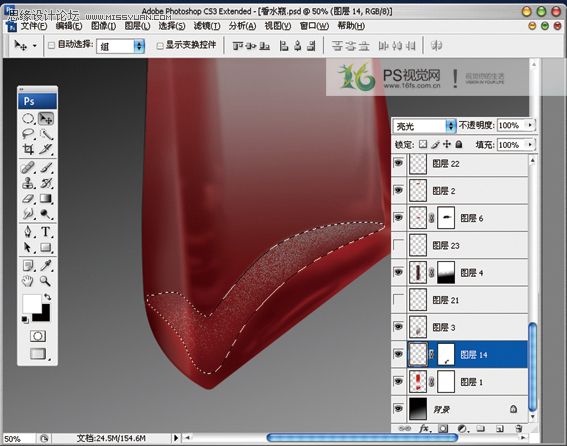Select the Blur tool
The width and height of the screenshot is (567, 446).
28,213
